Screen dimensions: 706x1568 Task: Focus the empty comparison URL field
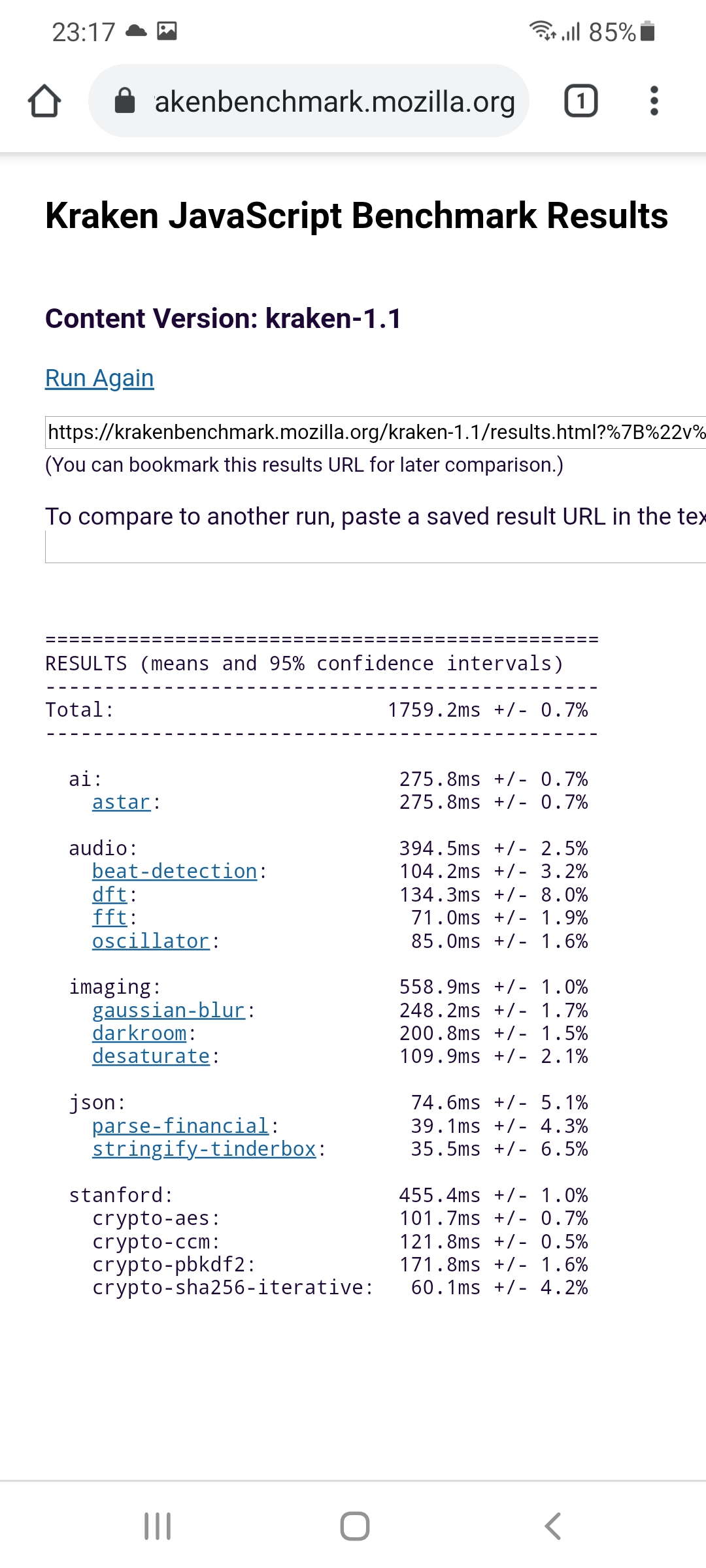click(x=375, y=547)
